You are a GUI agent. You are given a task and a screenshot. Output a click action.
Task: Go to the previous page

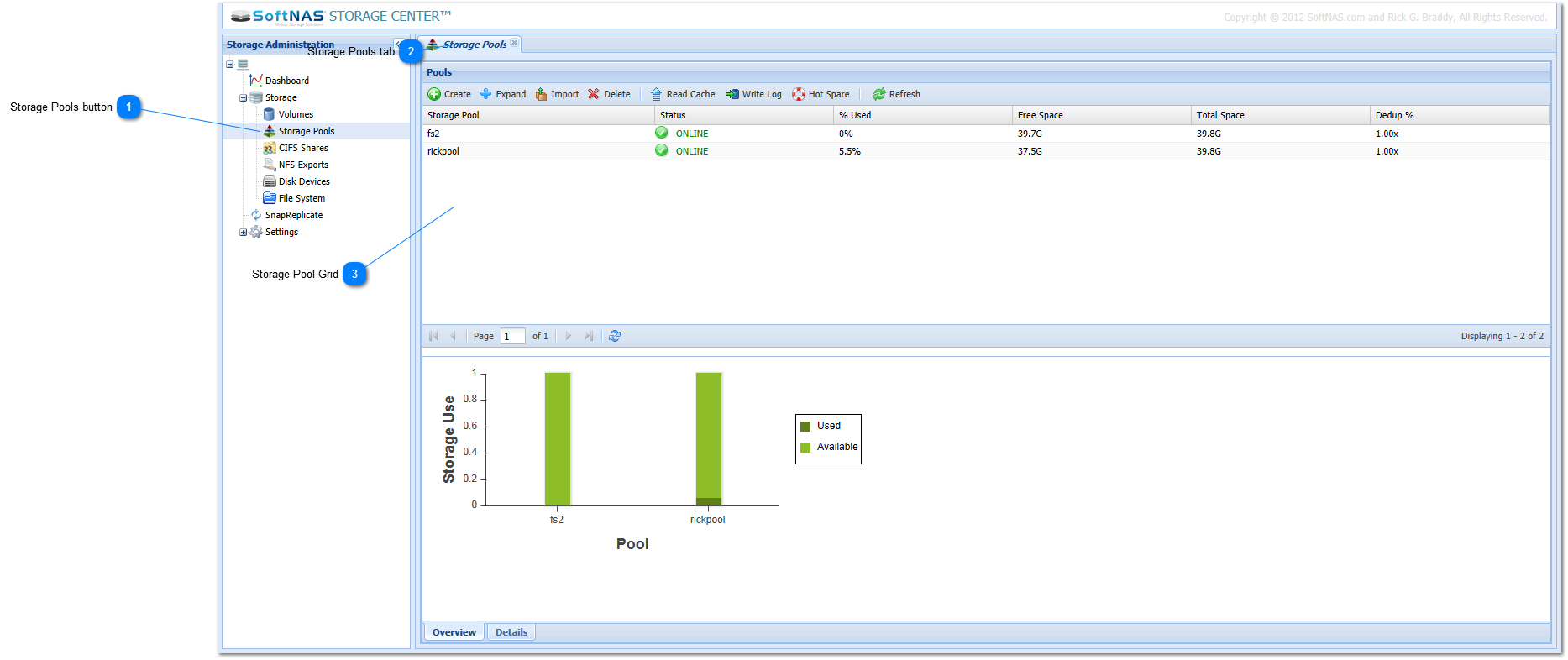coord(454,336)
